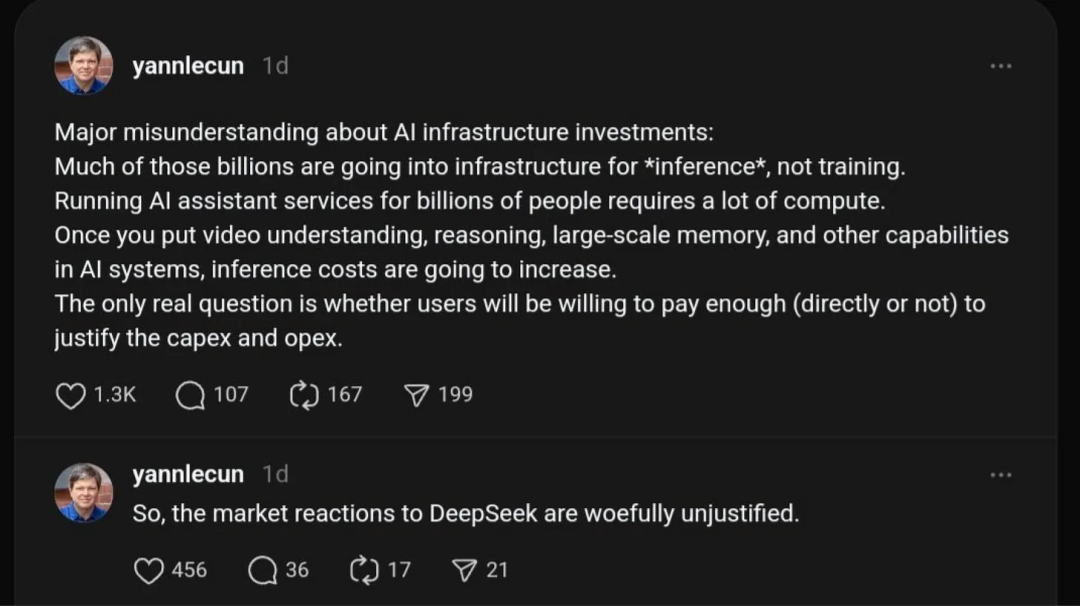Expand options via top-right ellipsis
Screen dimensions: 1080x606
[1002, 64]
